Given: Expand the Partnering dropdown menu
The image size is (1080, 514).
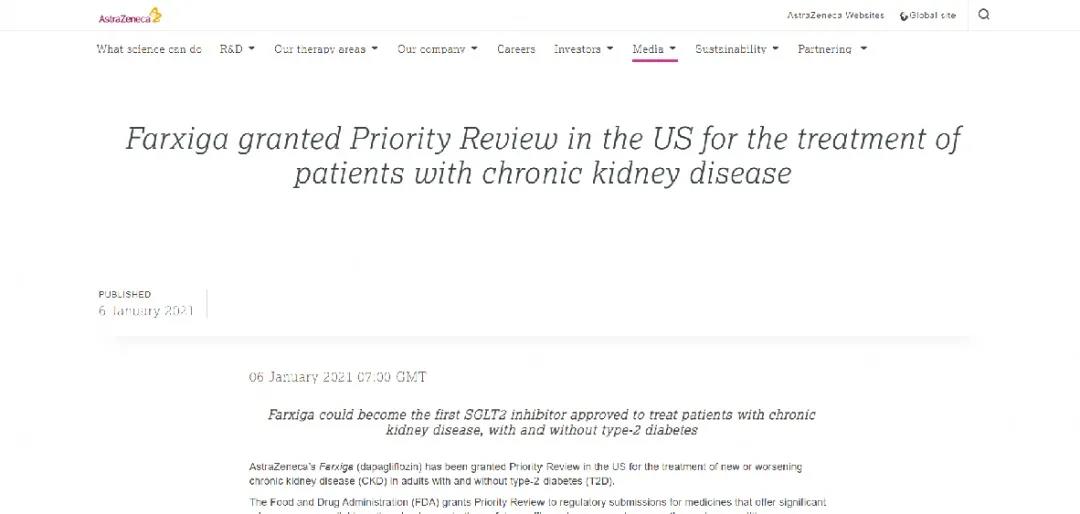Looking at the screenshot, I should [832, 49].
